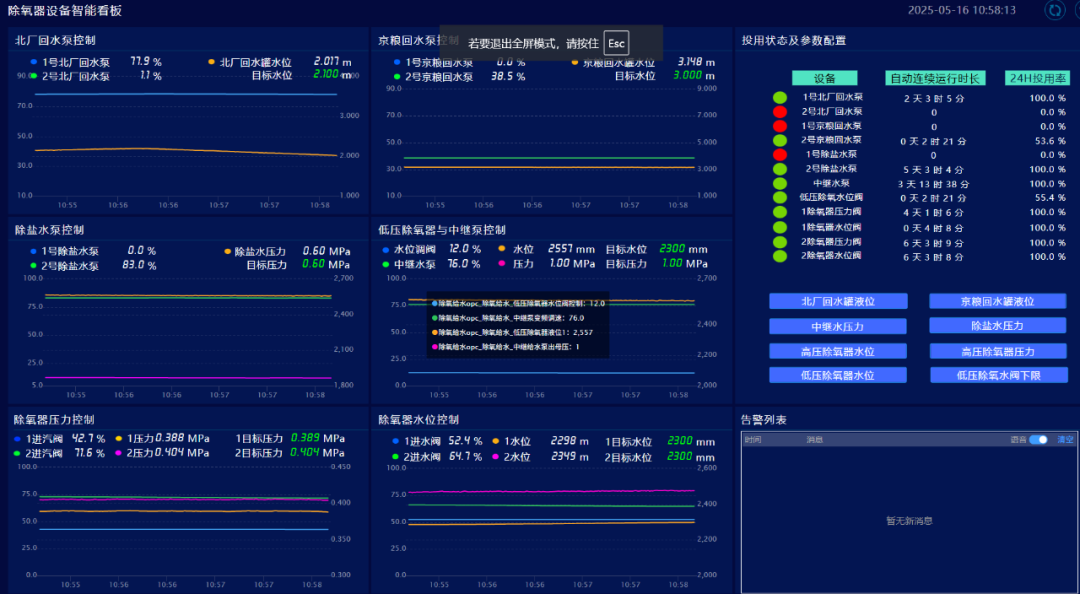Open the 高压除氧器水位 setting button

point(838,351)
